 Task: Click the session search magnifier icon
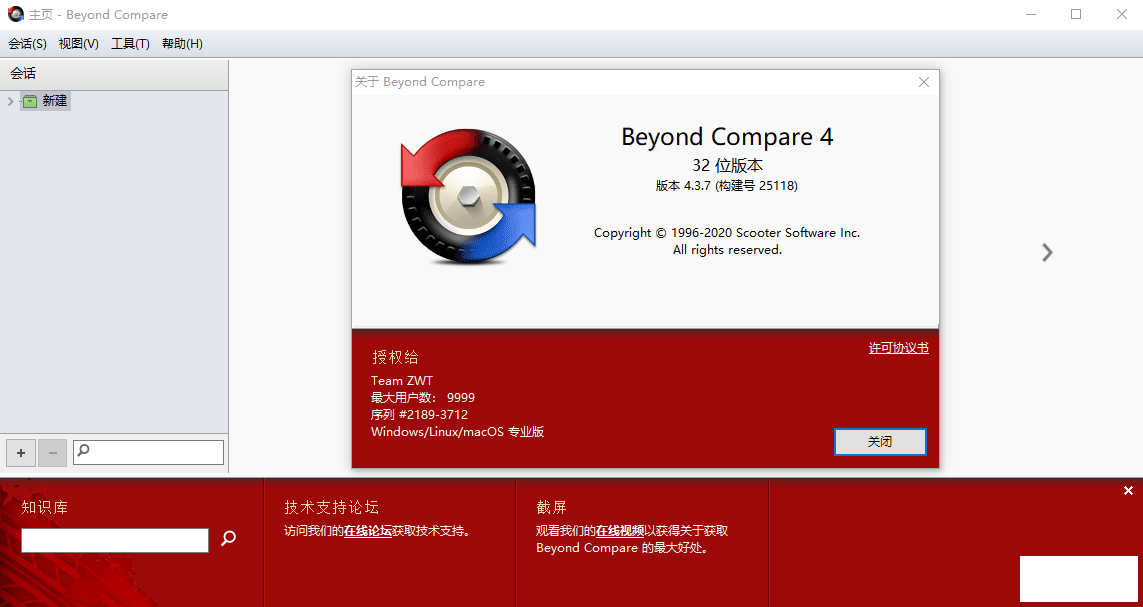coord(83,450)
